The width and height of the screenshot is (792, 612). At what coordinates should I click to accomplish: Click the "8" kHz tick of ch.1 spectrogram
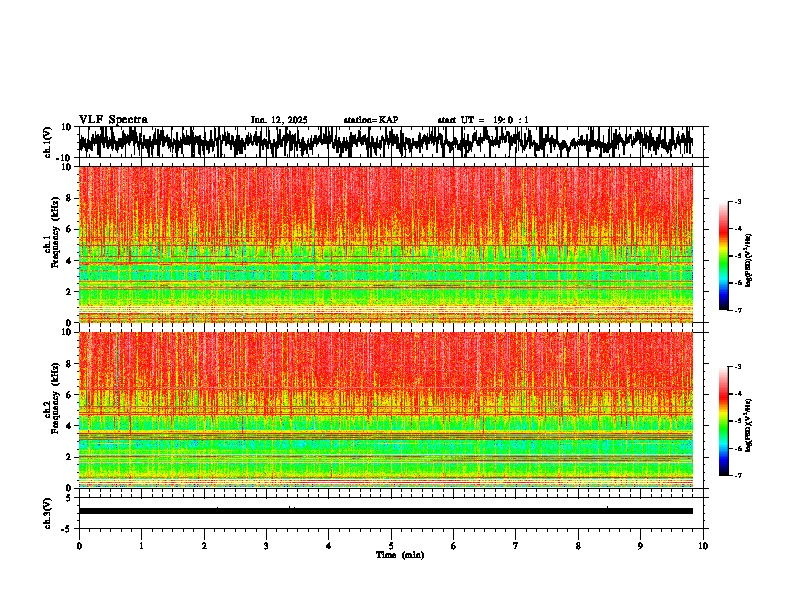(x=69, y=198)
